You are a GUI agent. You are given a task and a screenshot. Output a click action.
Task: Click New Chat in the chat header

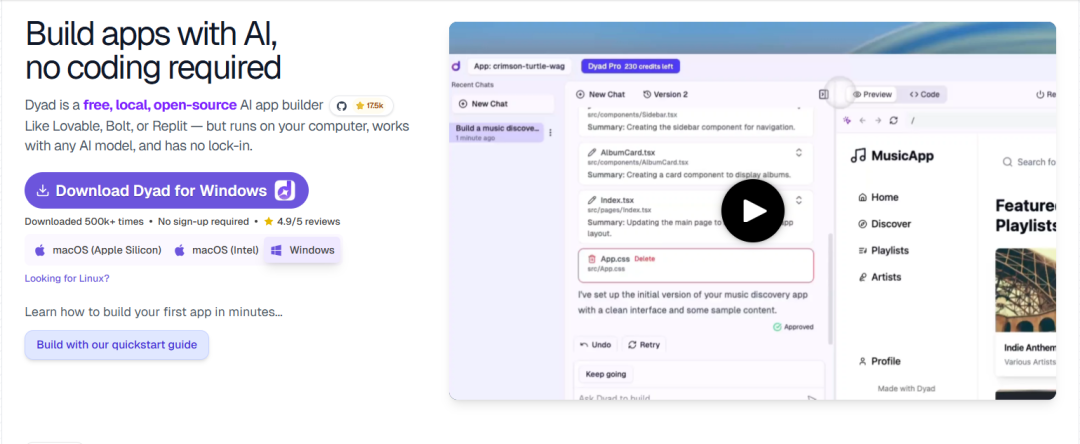[x=601, y=94]
